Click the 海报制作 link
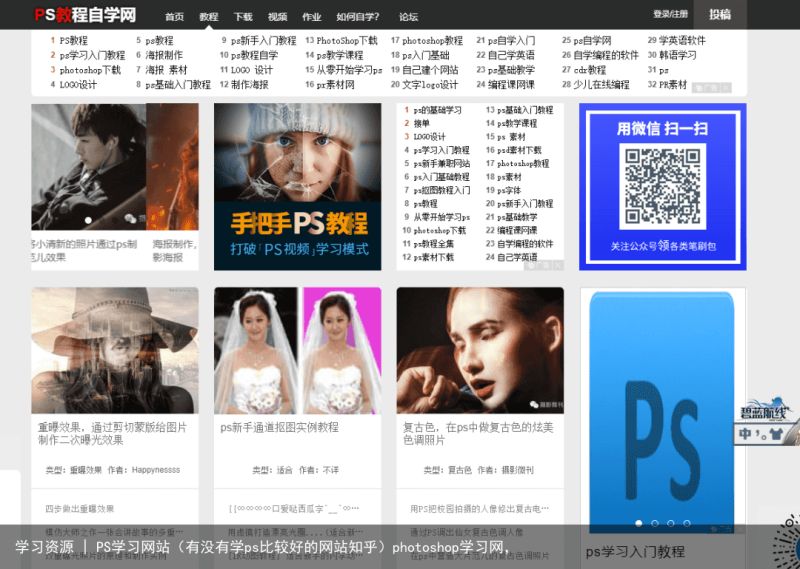800x569 pixels. point(164,55)
